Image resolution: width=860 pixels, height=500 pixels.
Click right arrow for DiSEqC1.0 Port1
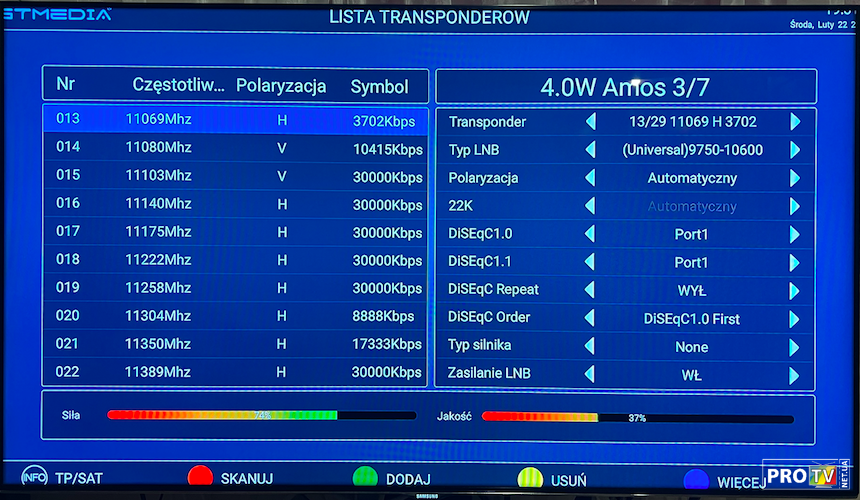click(x=795, y=235)
